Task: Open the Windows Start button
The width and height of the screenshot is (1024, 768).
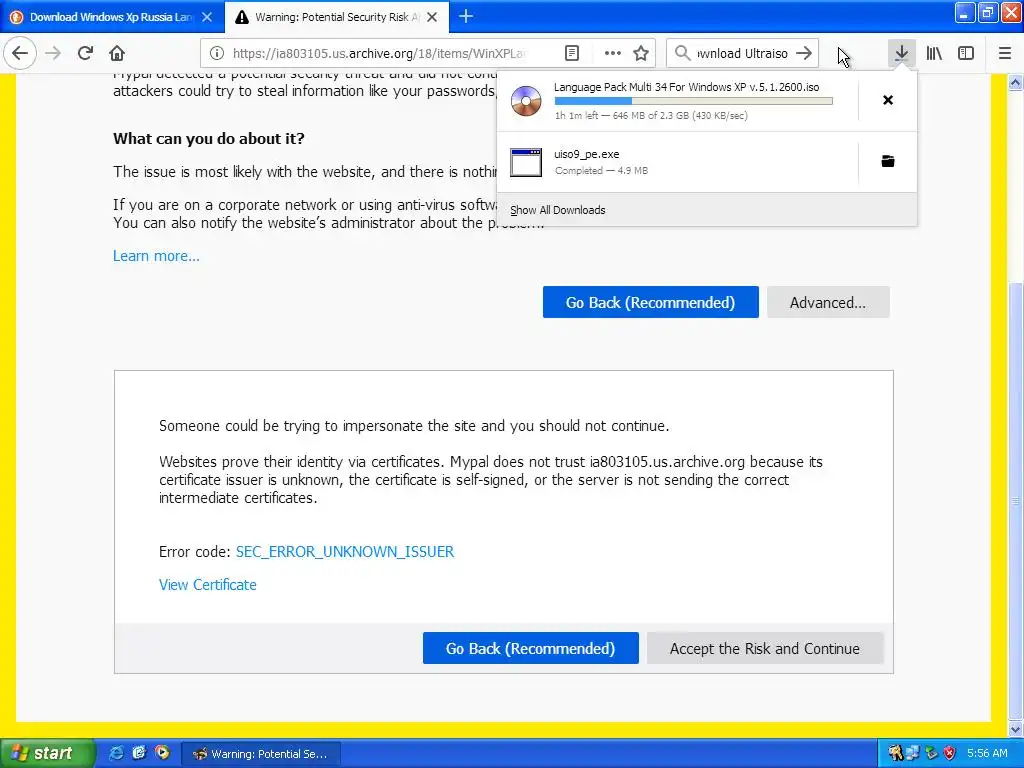Action: coord(46,753)
